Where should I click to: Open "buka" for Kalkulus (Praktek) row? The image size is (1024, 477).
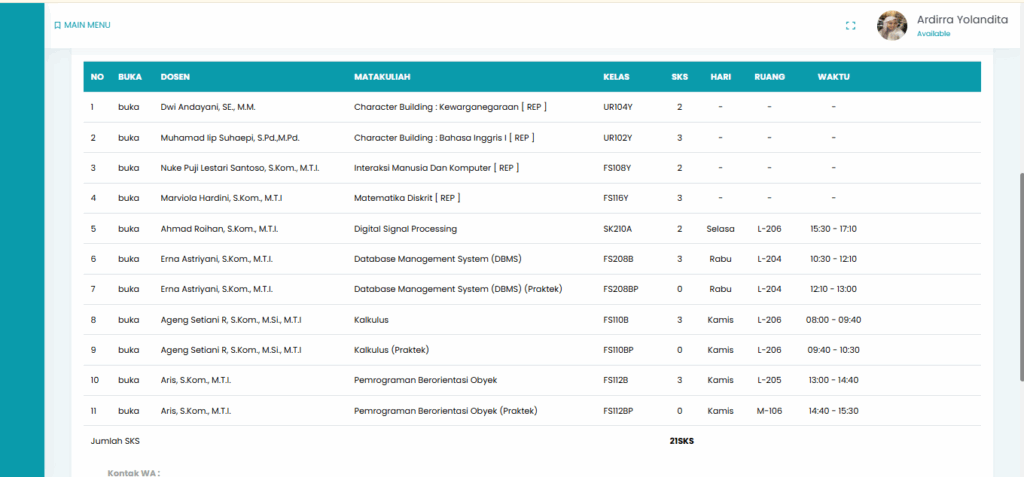click(x=128, y=350)
